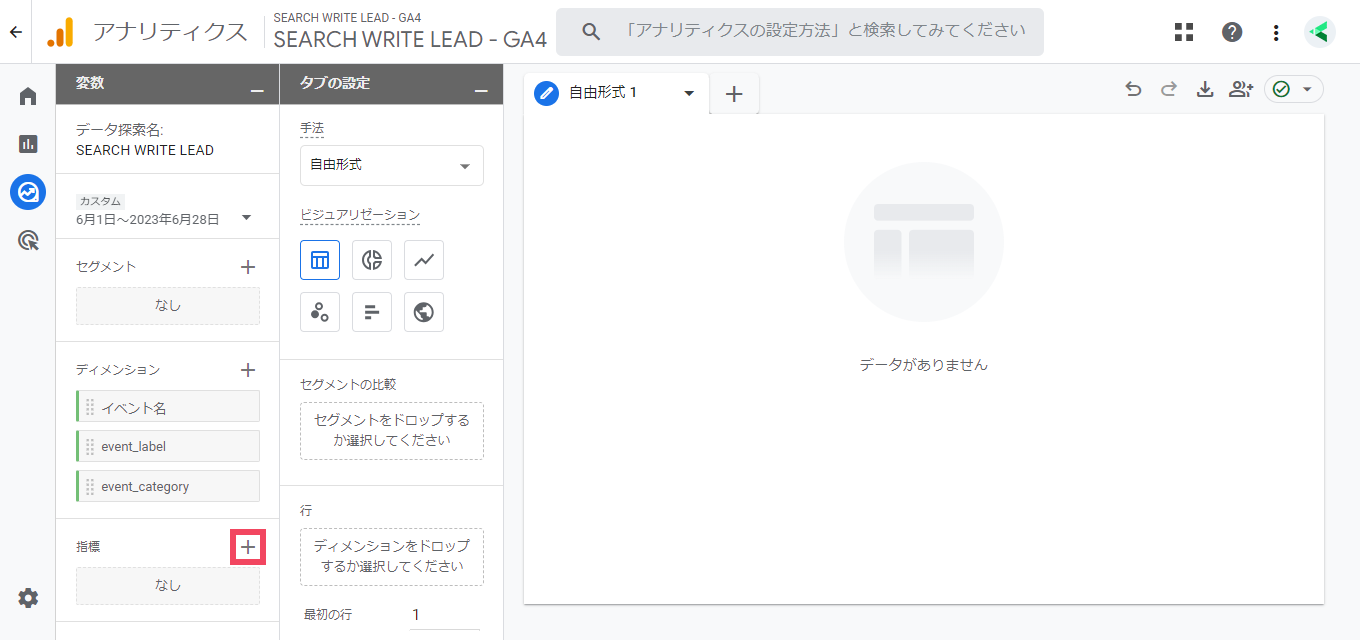Open the three-dot more options menu

(1276, 32)
